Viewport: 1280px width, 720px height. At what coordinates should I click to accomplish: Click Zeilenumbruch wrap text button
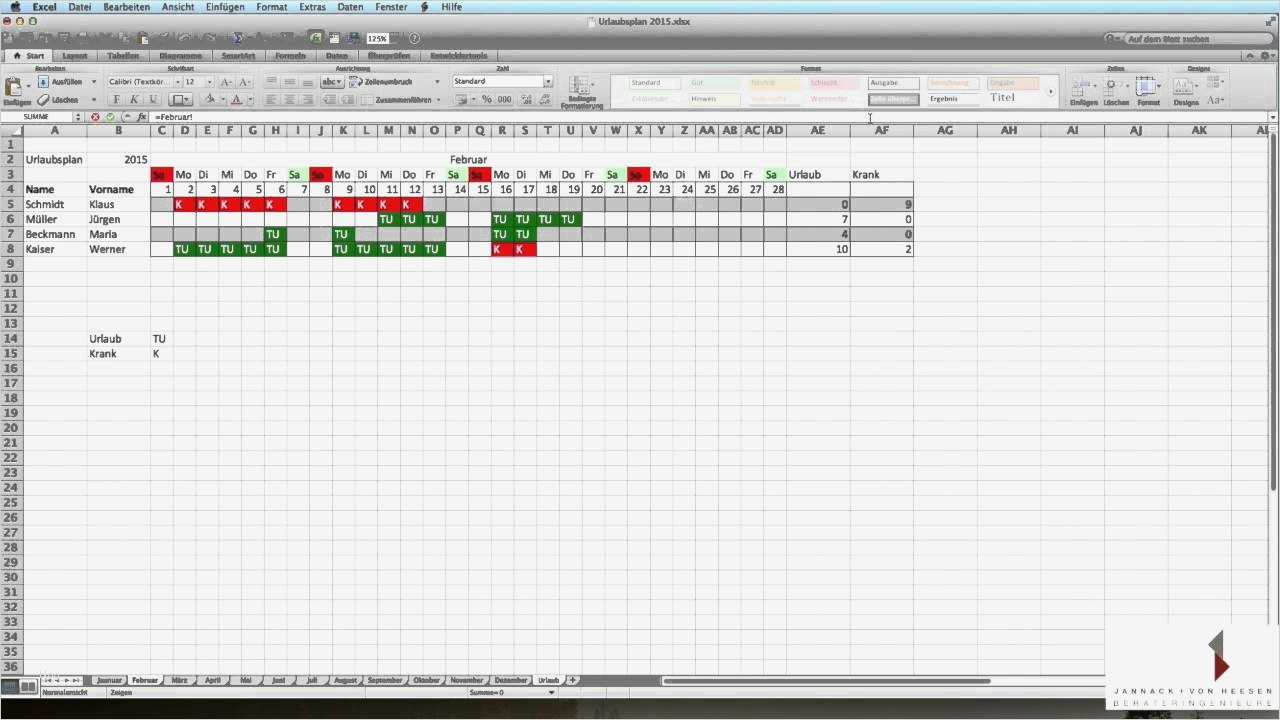tap(380, 82)
